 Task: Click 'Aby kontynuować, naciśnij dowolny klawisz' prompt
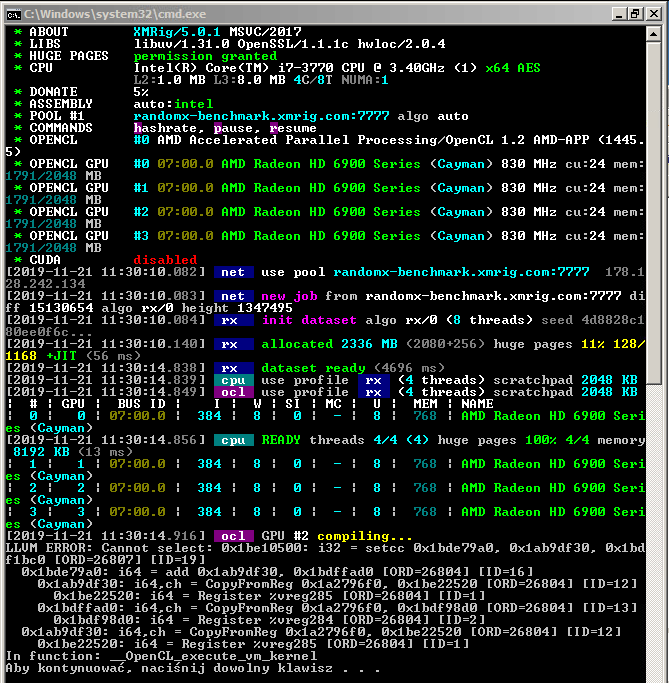point(169,668)
